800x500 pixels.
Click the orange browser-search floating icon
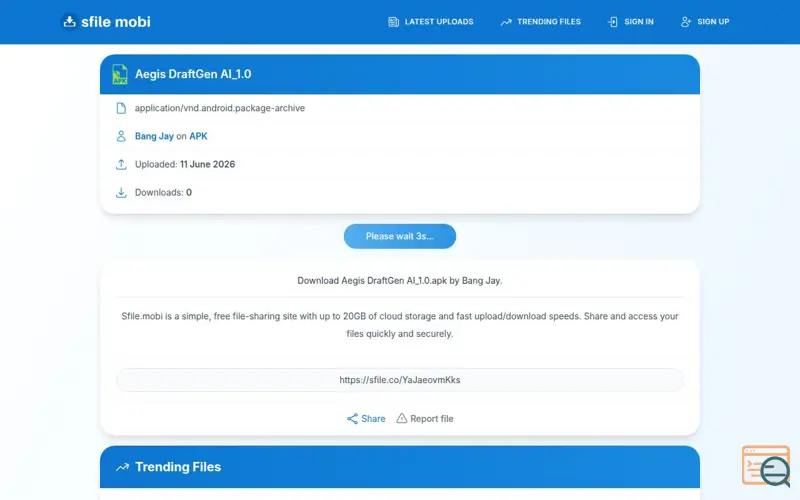(x=766, y=466)
